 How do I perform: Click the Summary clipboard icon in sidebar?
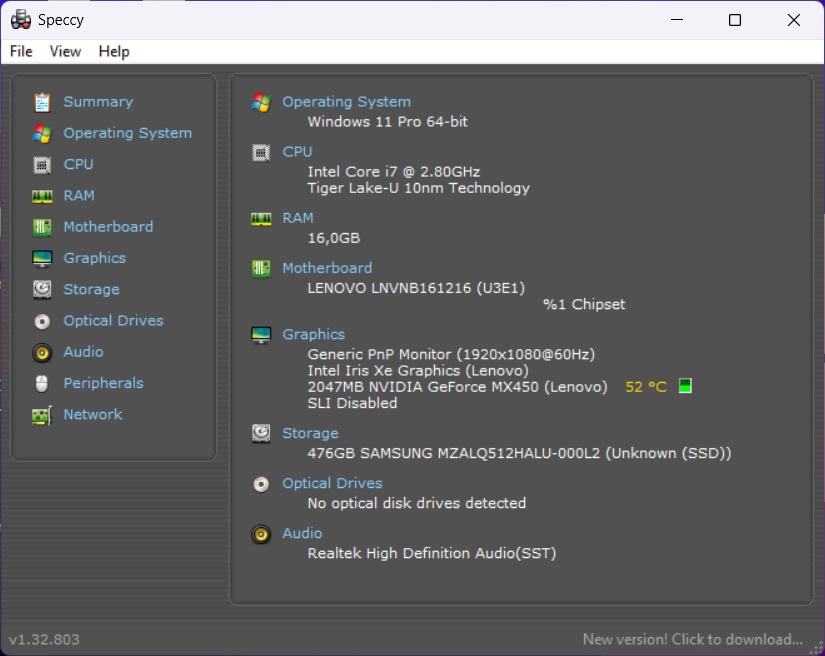click(x=42, y=102)
